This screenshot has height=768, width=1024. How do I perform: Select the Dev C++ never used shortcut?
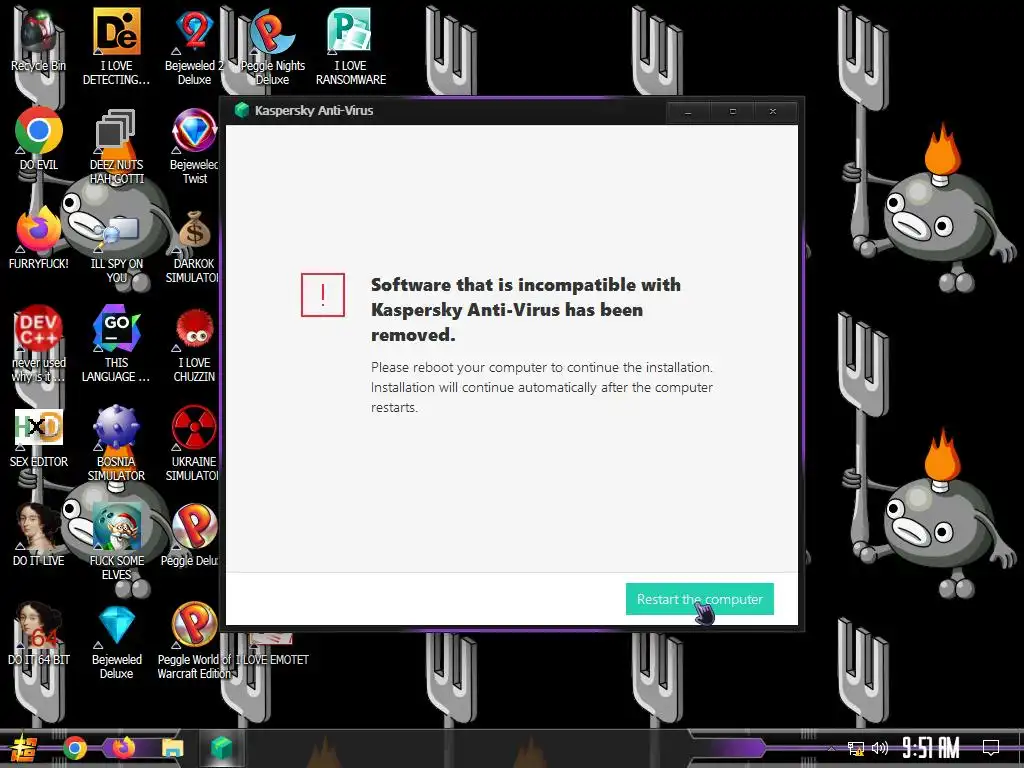[x=39, y=344]
